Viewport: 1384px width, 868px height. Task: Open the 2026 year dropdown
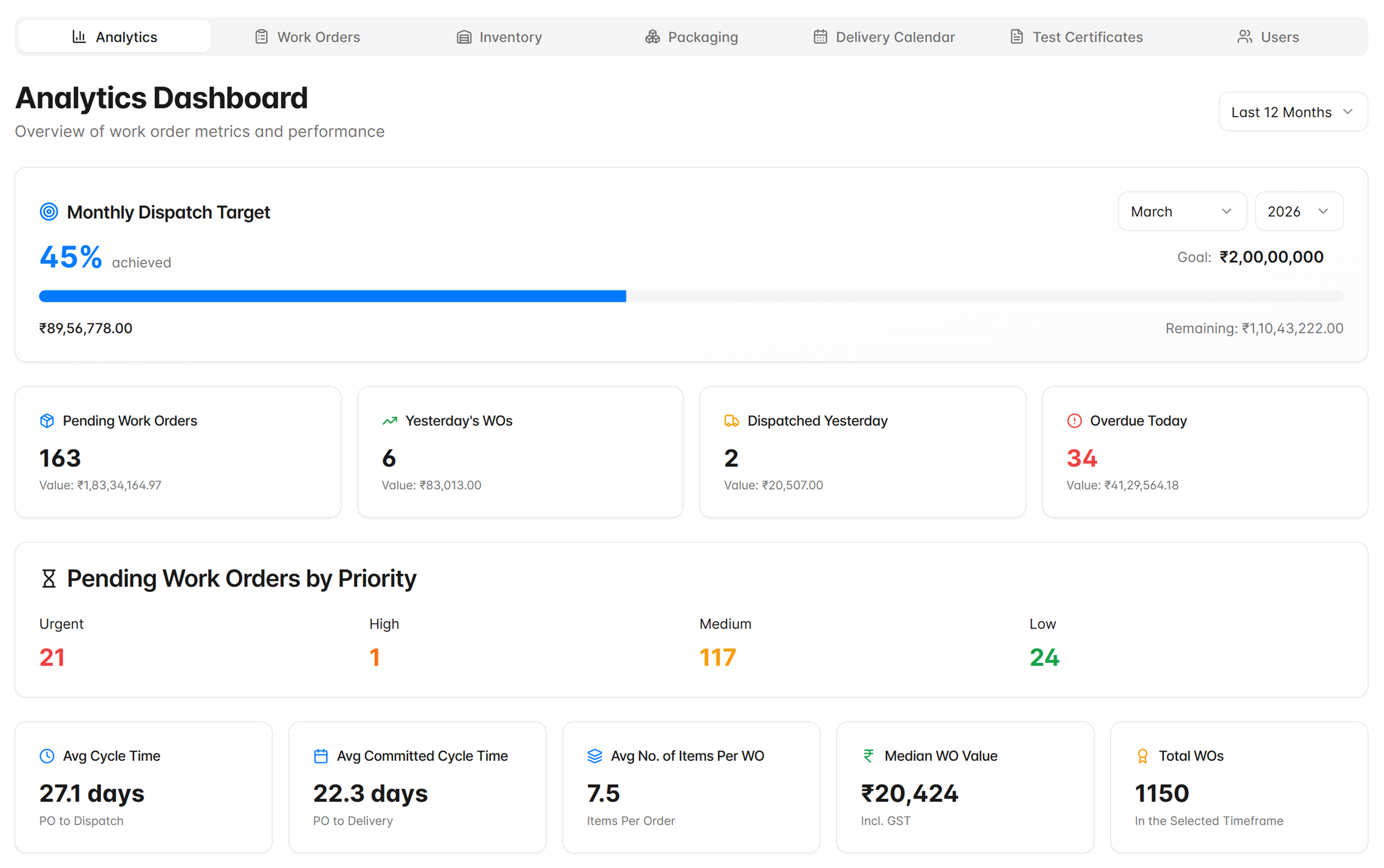pyautogui.click(x=1299, y=211)
